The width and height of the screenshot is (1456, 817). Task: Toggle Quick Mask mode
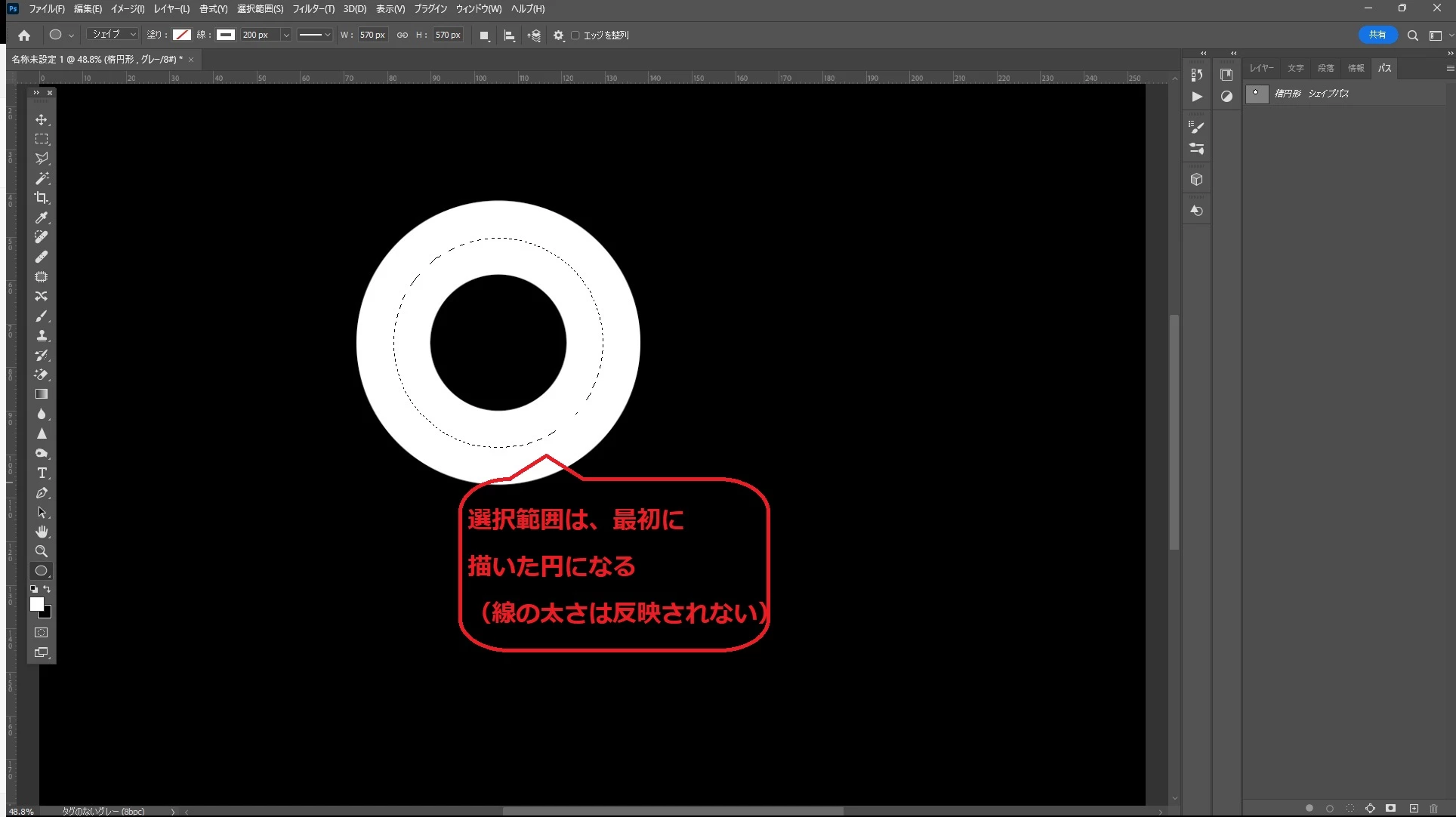[42, 633]
